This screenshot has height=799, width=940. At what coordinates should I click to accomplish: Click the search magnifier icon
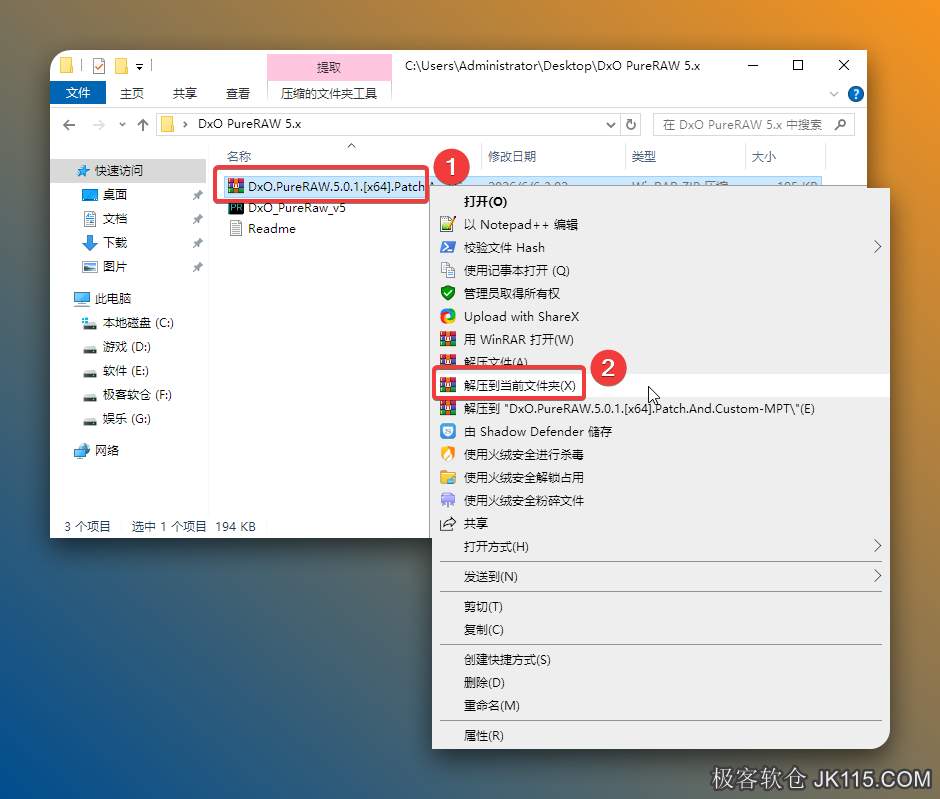840,124
